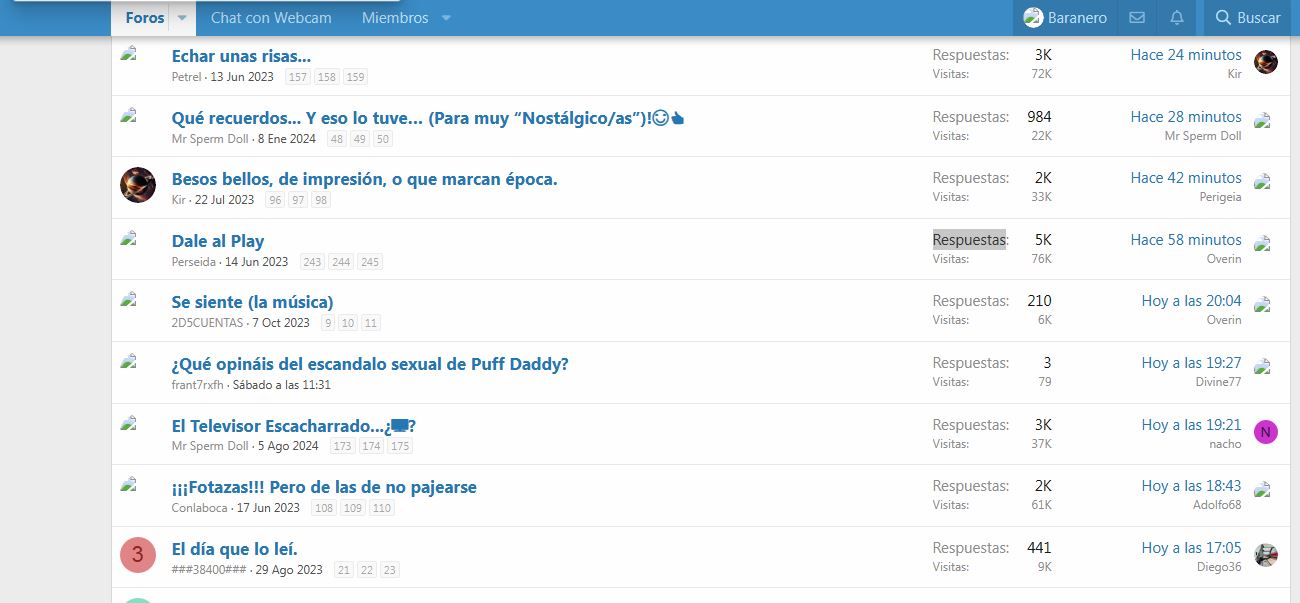Viewport: 1300px width, 603px height.
Task: Open Baranero user account menu
Action: pyautogui.click(x=1066, y=18)
